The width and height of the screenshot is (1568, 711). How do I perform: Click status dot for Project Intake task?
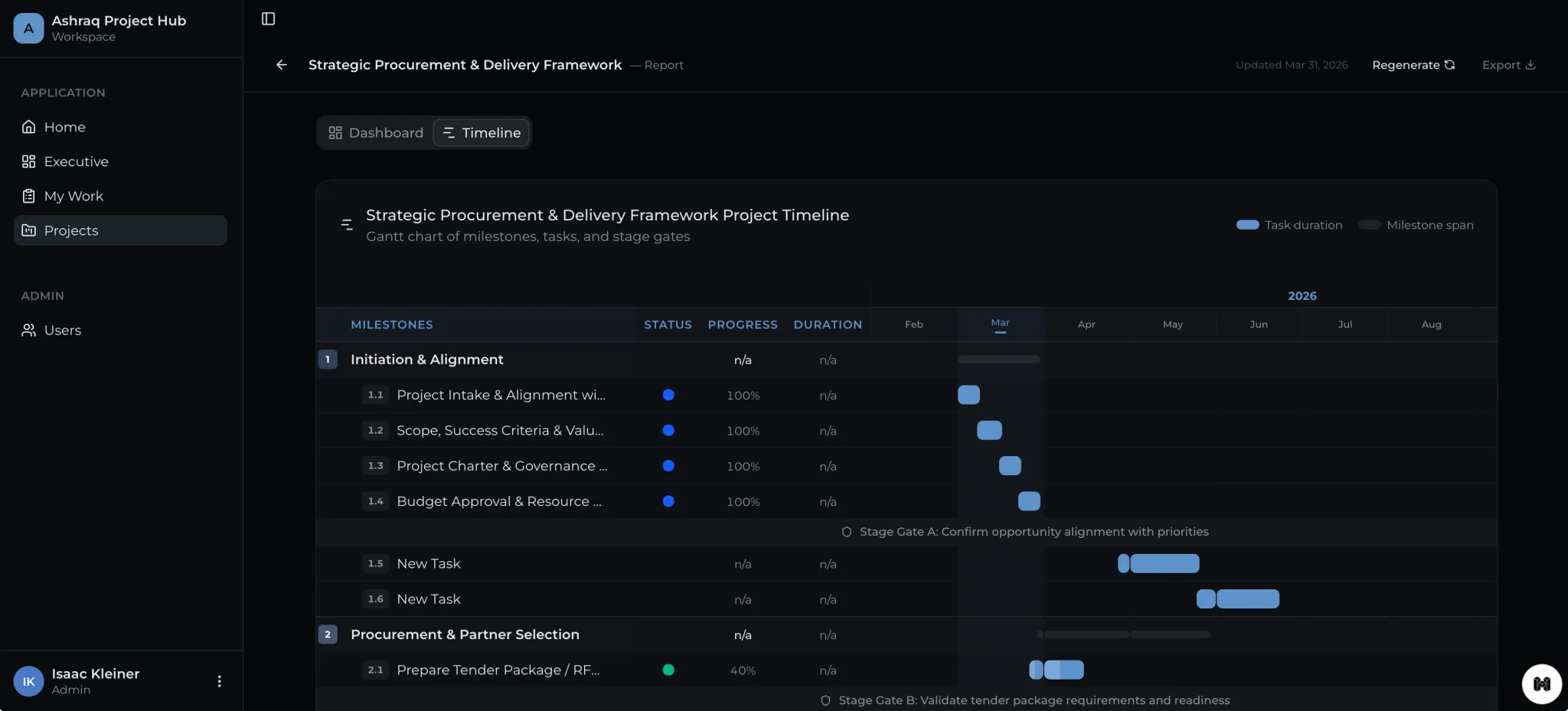pos(668,395)
